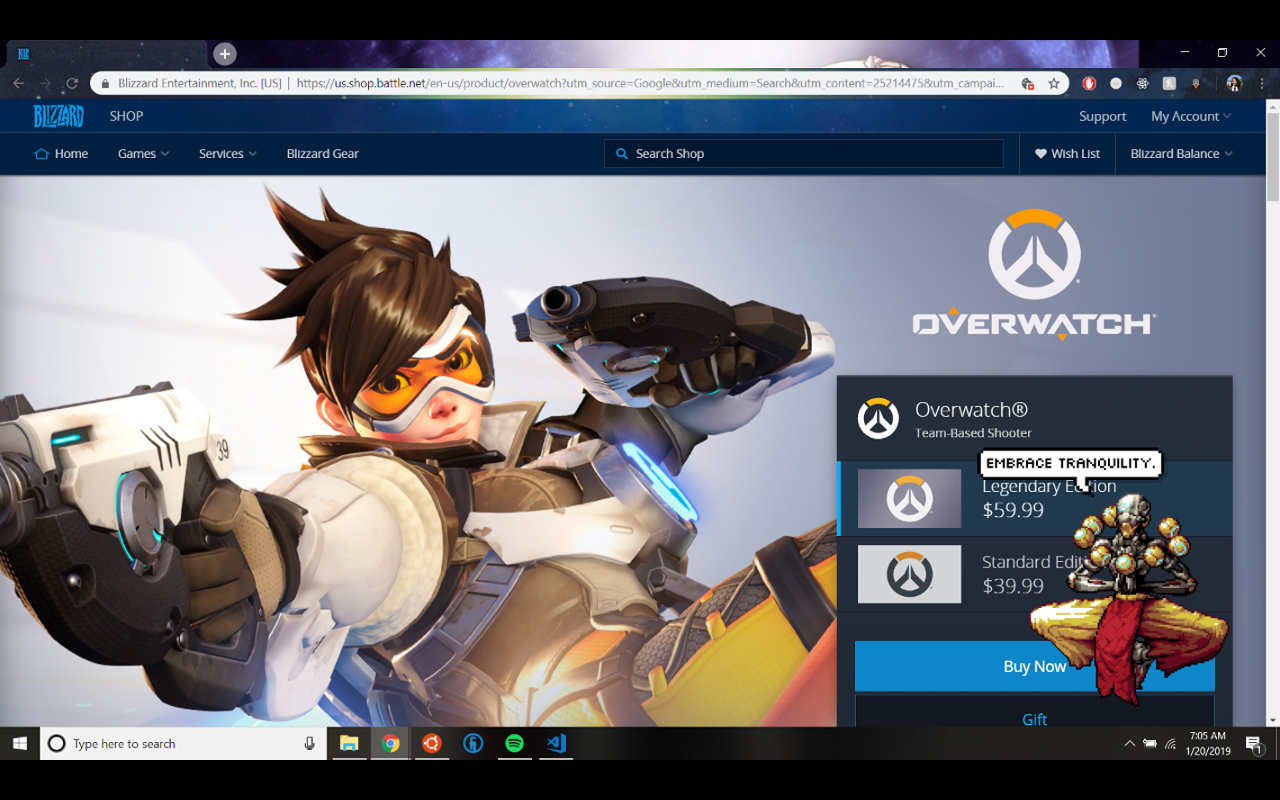Click the Legendary Edition thumbnail image

coord(909,498)
